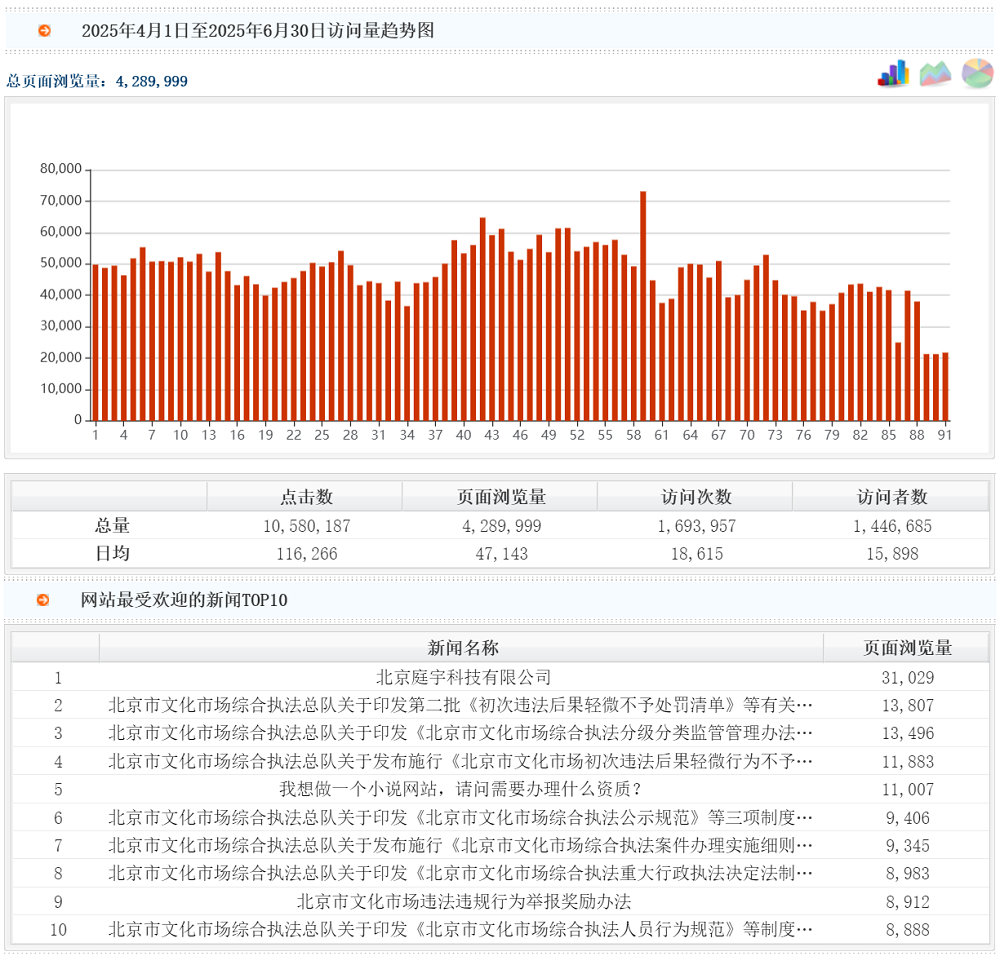Click the visitors total 1,446,685
This screenshot has width=1000, height=956.
click(892, 526)
